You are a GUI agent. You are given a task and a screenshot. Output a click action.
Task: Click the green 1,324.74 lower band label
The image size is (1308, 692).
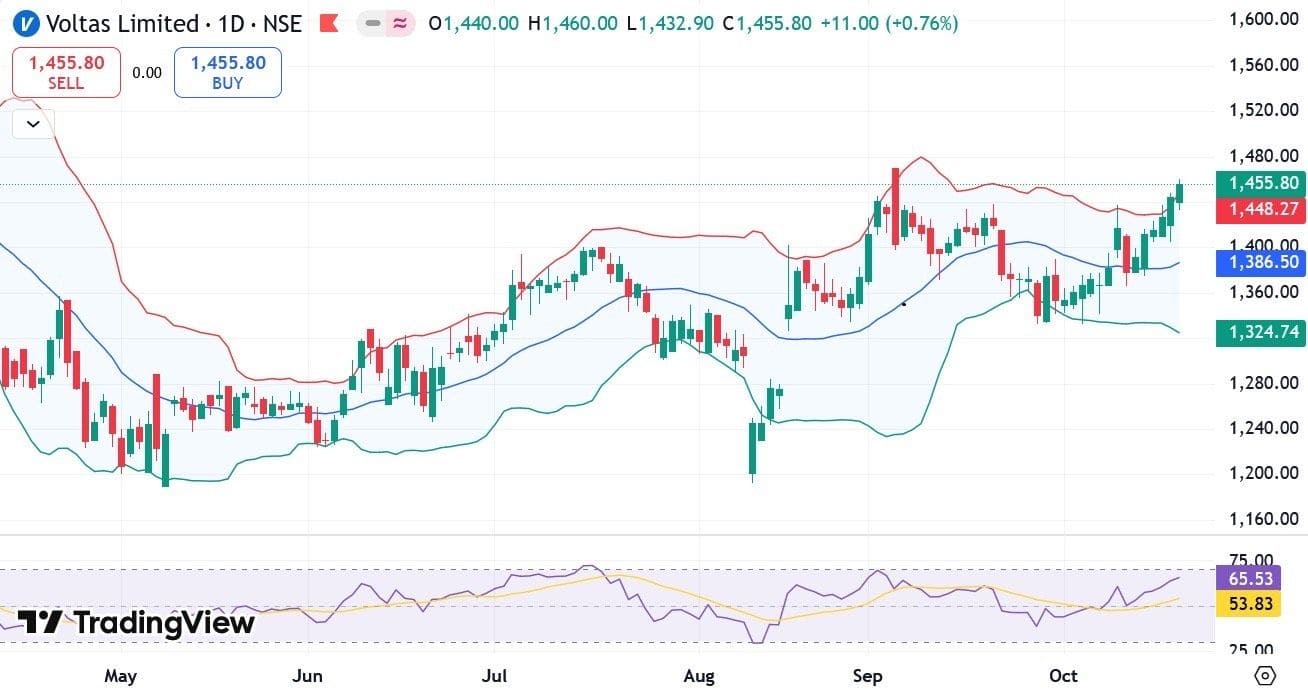[1260, 333]
